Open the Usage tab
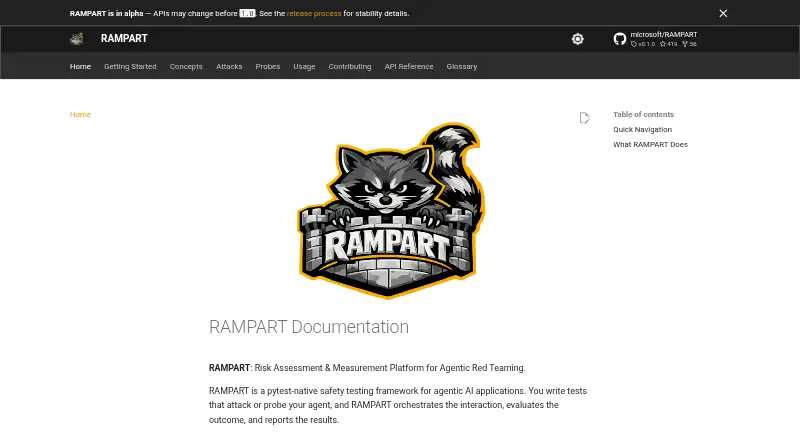This screenshot has width=800, height=440. pos(304,66)
